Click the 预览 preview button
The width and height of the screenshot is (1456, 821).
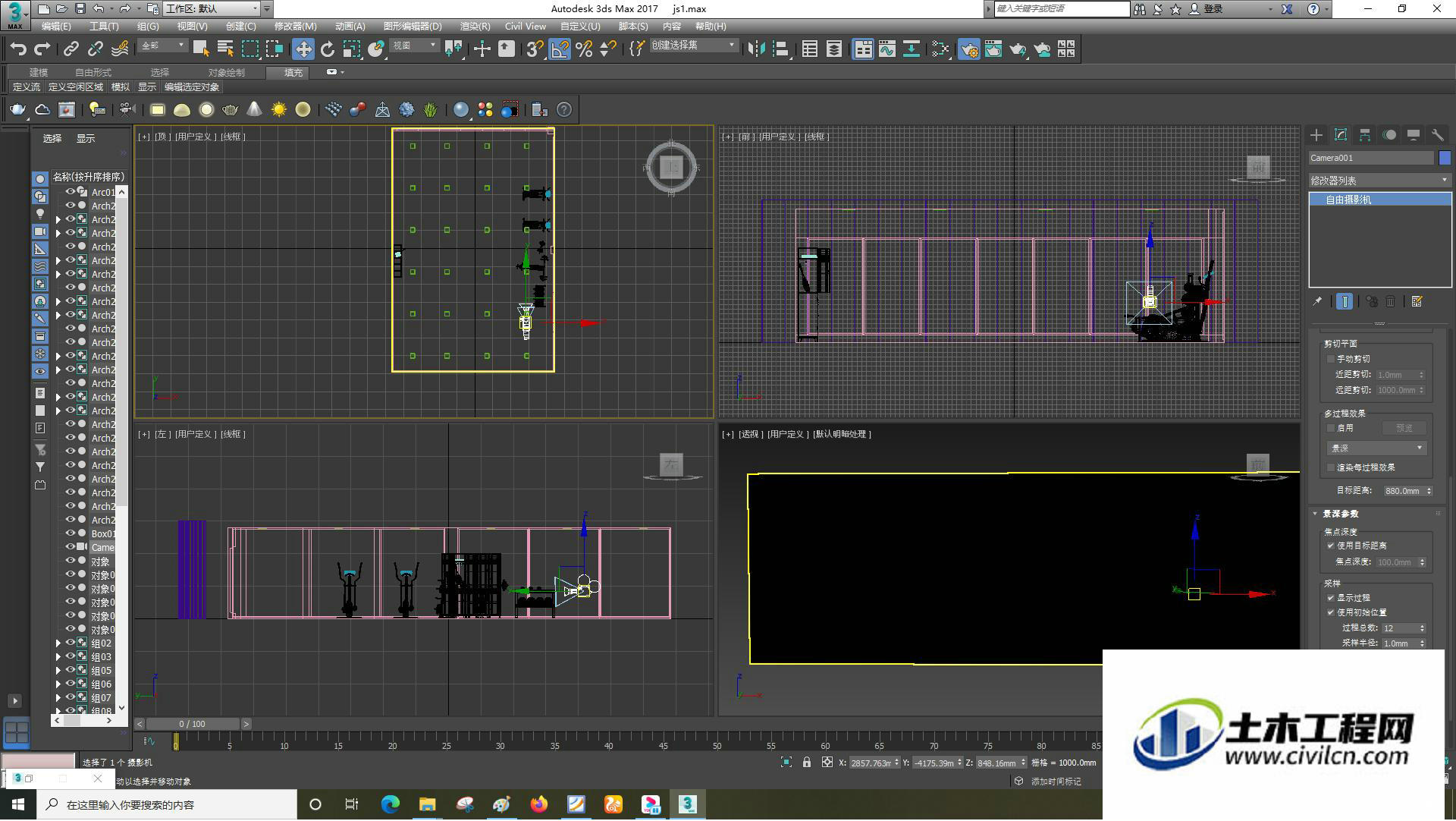[1404, 428]
